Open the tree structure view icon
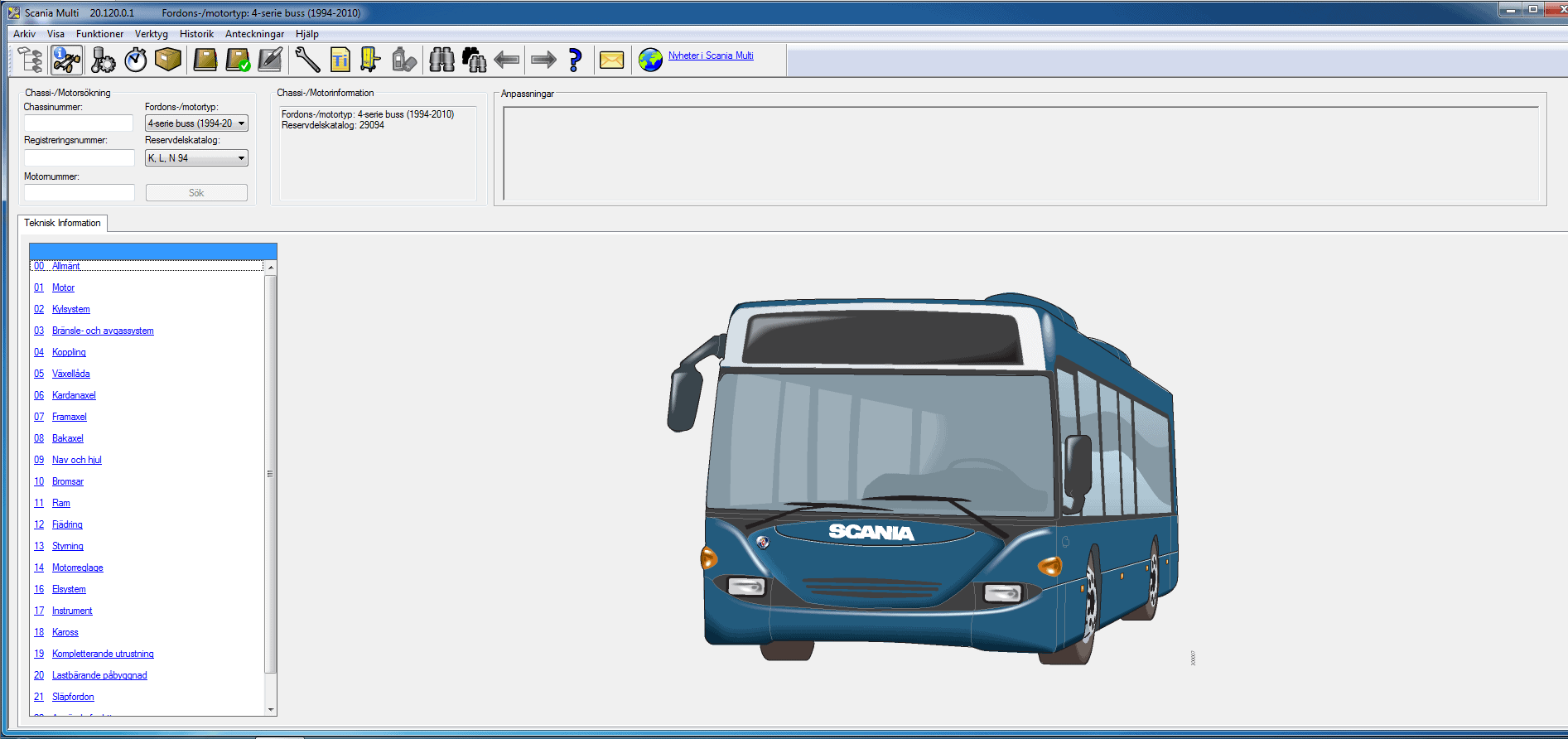This screenshot has width=1568, height=739. 31,60
